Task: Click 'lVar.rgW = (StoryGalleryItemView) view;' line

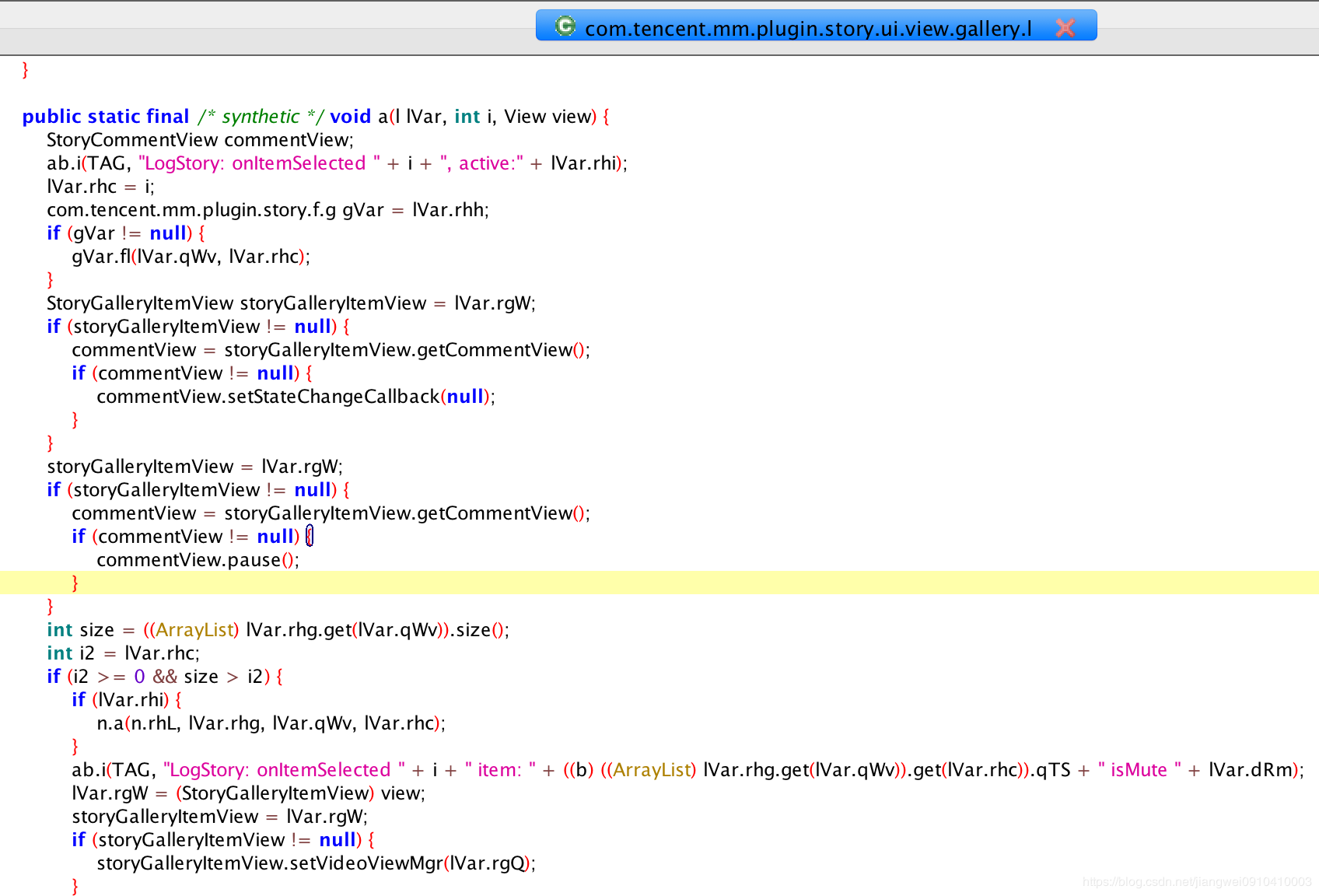Action: click(x=248, y=793)
